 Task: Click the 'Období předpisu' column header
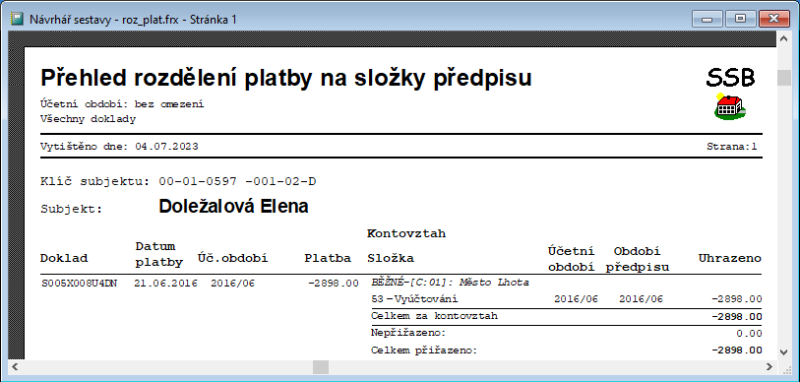tap(637, 259)
